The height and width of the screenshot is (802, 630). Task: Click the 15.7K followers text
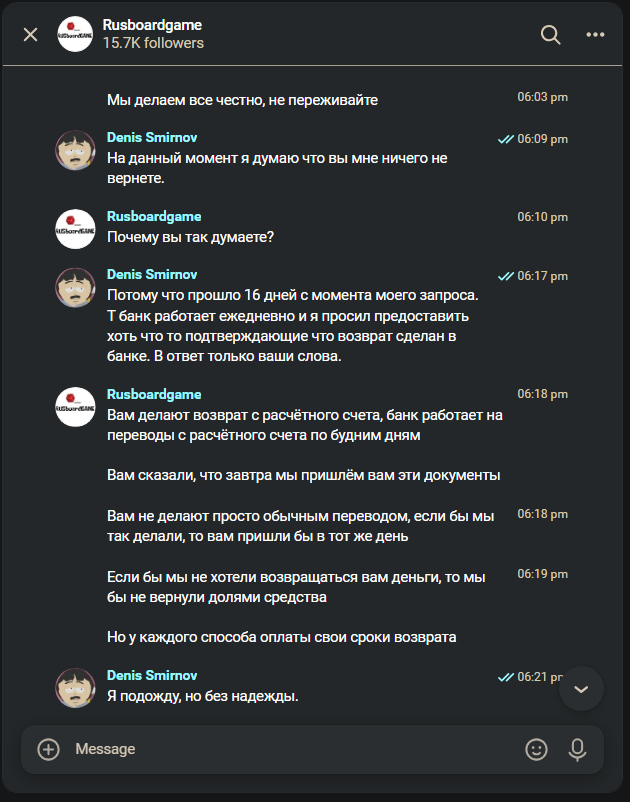coord(153,44)
